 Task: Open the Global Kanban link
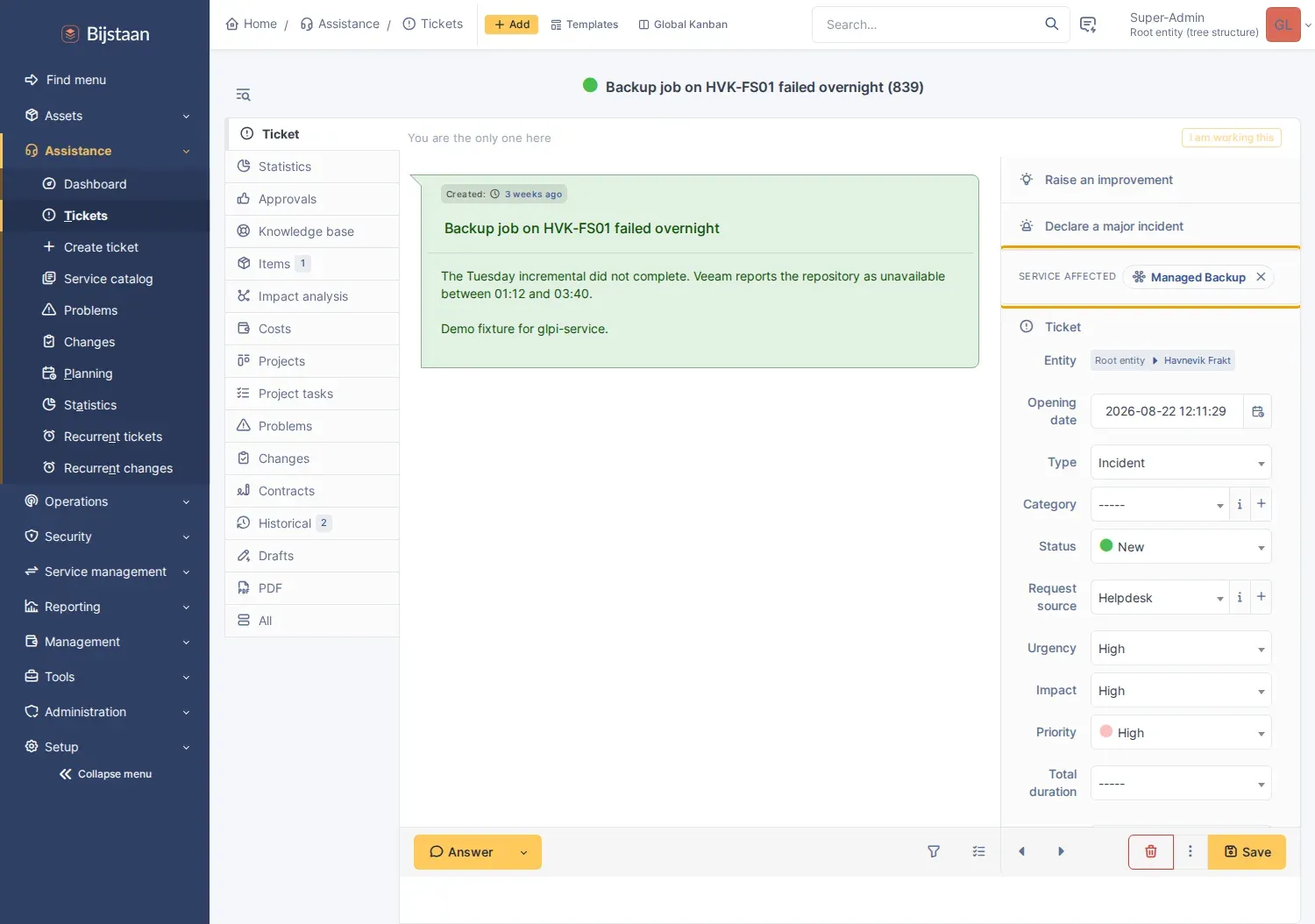(683, 25)
